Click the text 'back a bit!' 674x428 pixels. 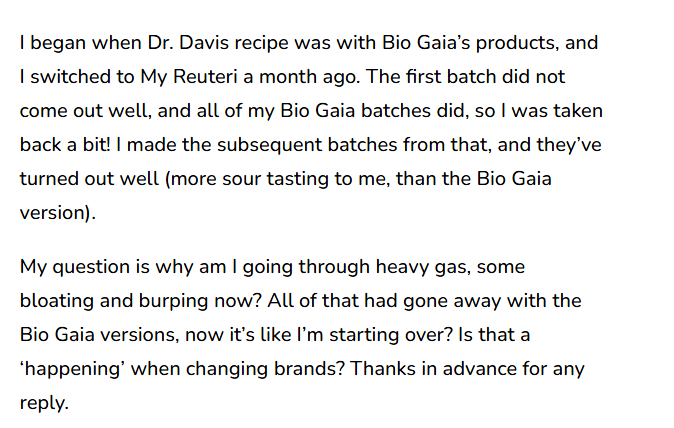[65, 145]
